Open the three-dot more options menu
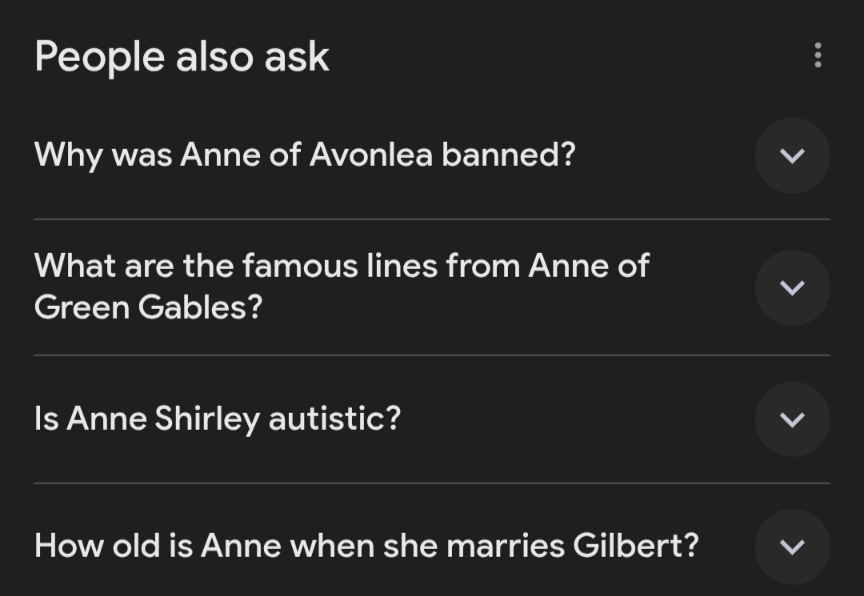This screenshot has width=864, height=596. click(818, 56)
